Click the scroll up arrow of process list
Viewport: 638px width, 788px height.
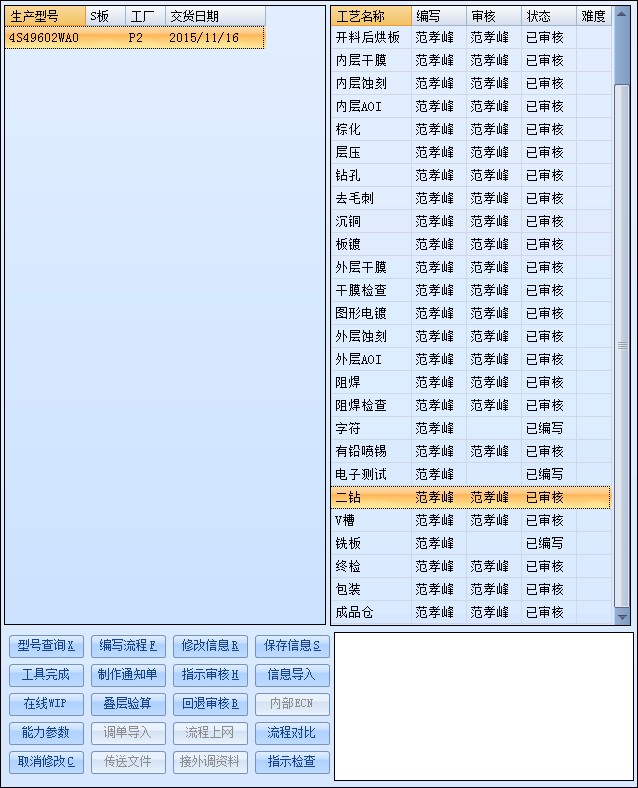click(x=622, y=15)
